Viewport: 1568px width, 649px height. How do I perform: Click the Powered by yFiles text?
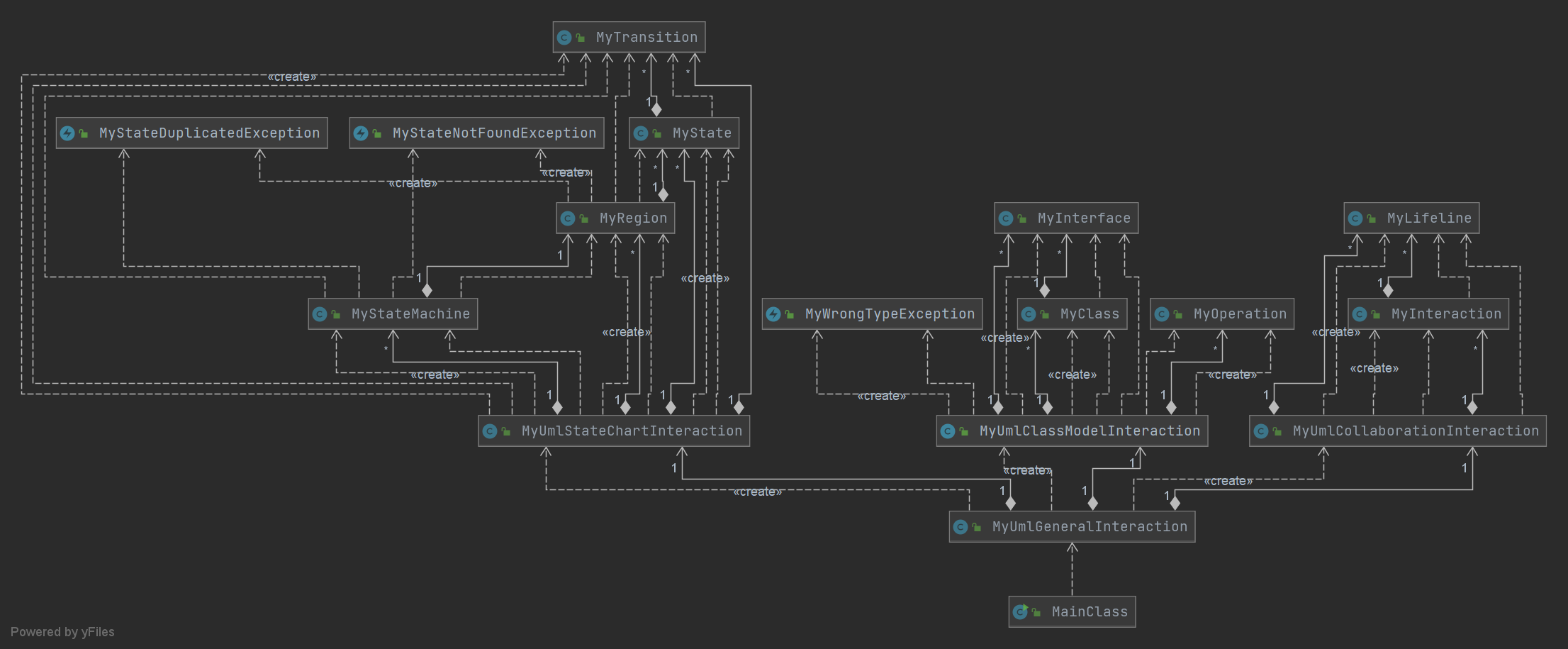point(62,632)
